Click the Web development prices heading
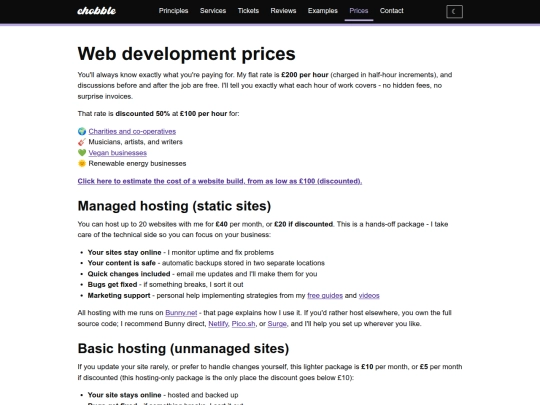The image size is (540, 405). coord(186,54)
